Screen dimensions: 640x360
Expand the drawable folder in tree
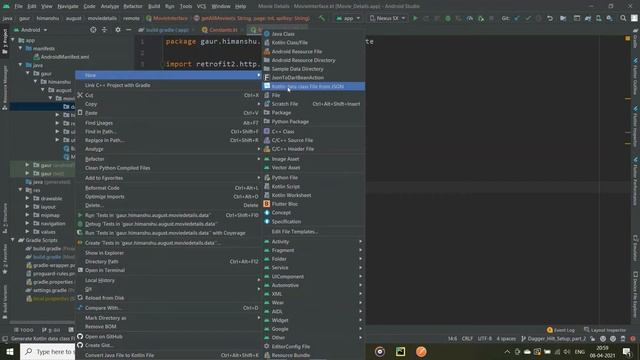pos(28,198)
